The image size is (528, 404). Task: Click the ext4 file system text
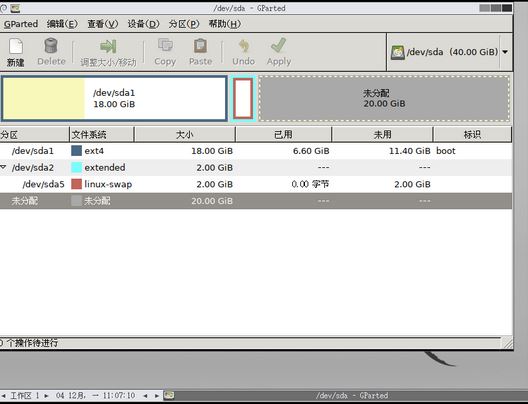click(94, 151)
